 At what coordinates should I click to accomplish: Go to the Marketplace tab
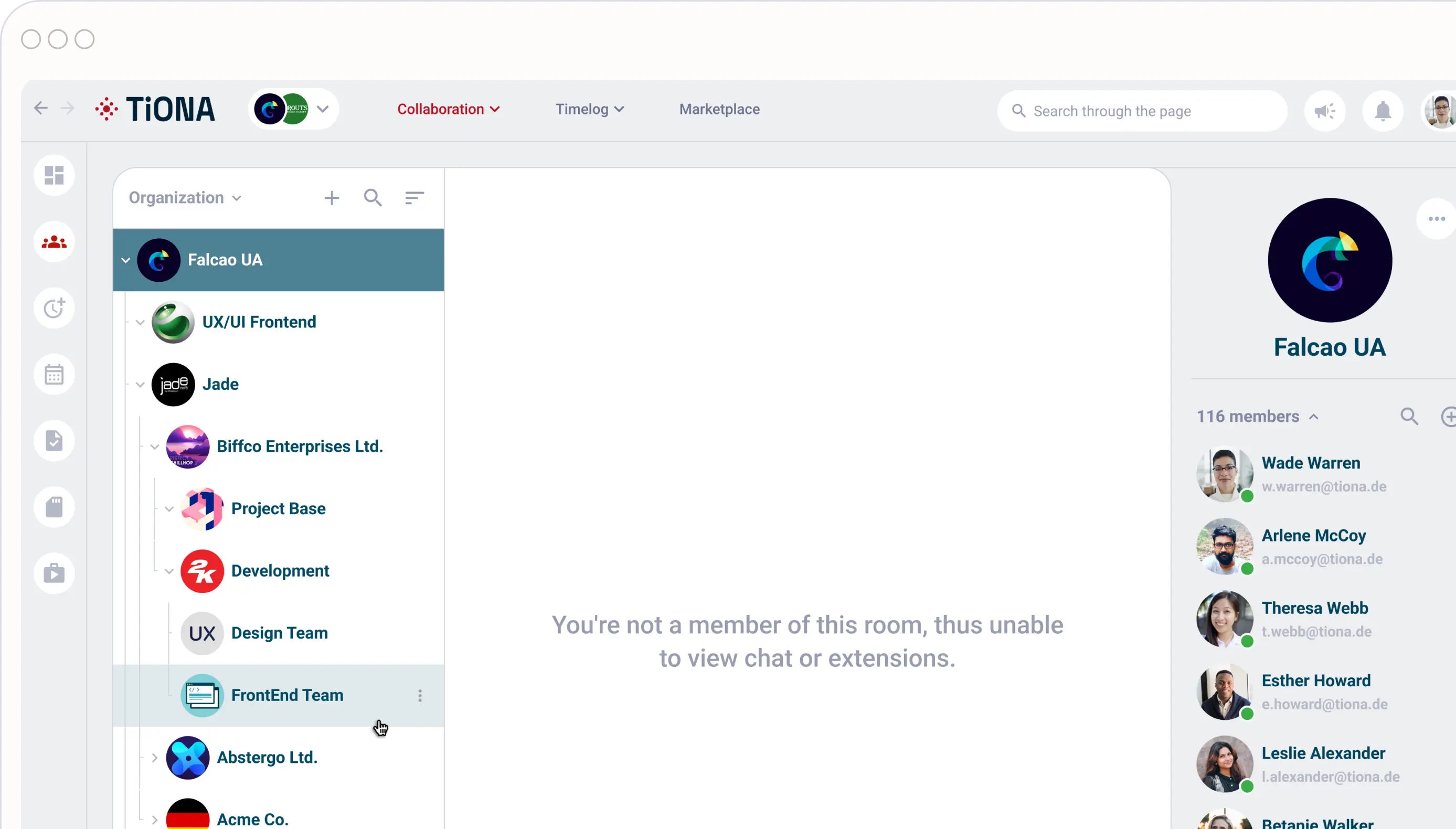[x=719, y=109]
